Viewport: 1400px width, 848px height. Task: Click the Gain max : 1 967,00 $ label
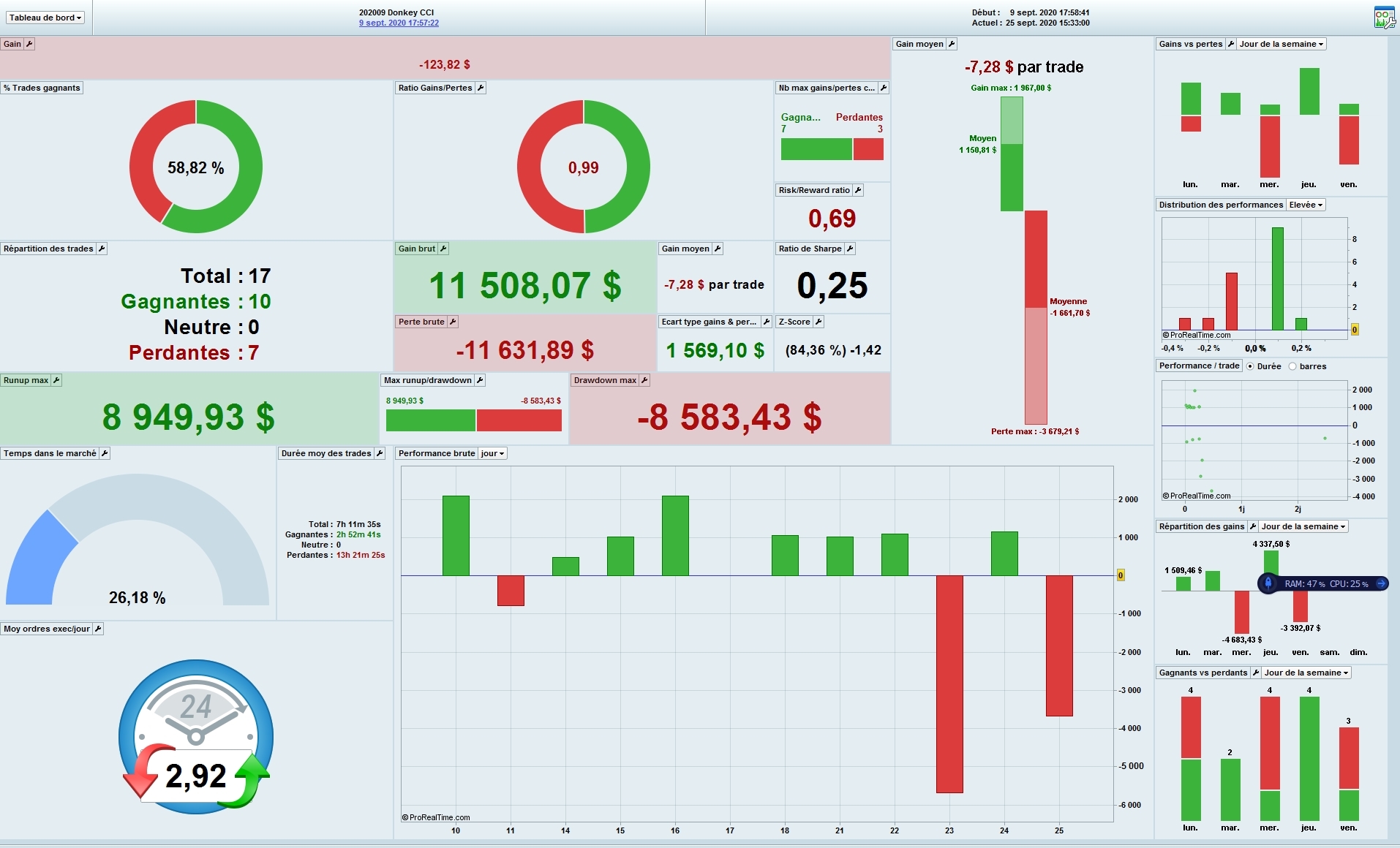click(x=1012, y=88)
